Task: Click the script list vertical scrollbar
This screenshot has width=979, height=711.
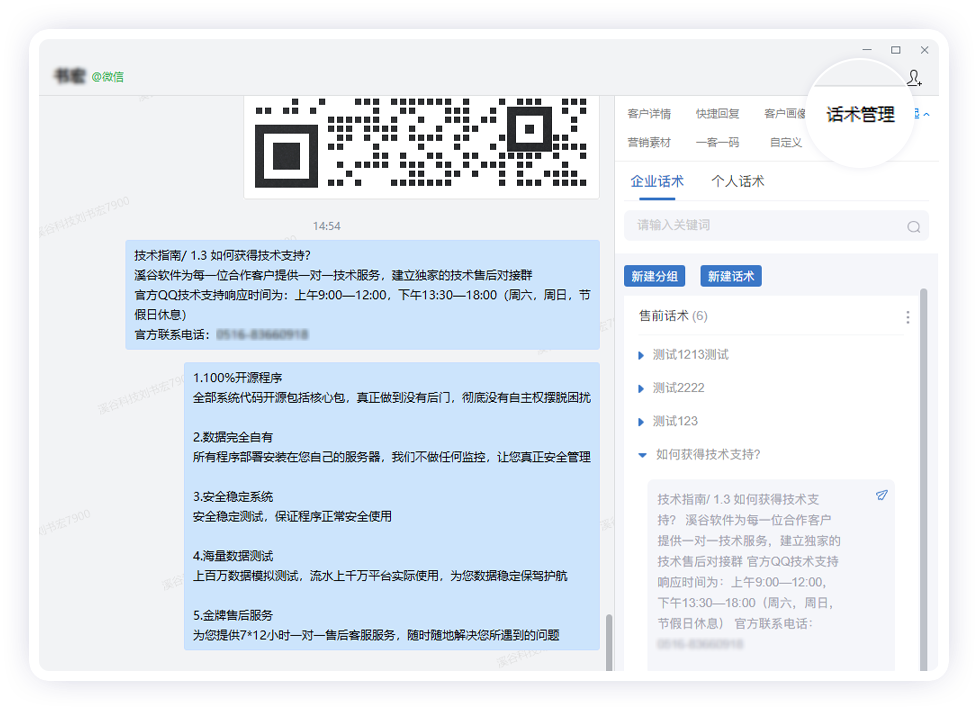Action: [x=923, y=479]
